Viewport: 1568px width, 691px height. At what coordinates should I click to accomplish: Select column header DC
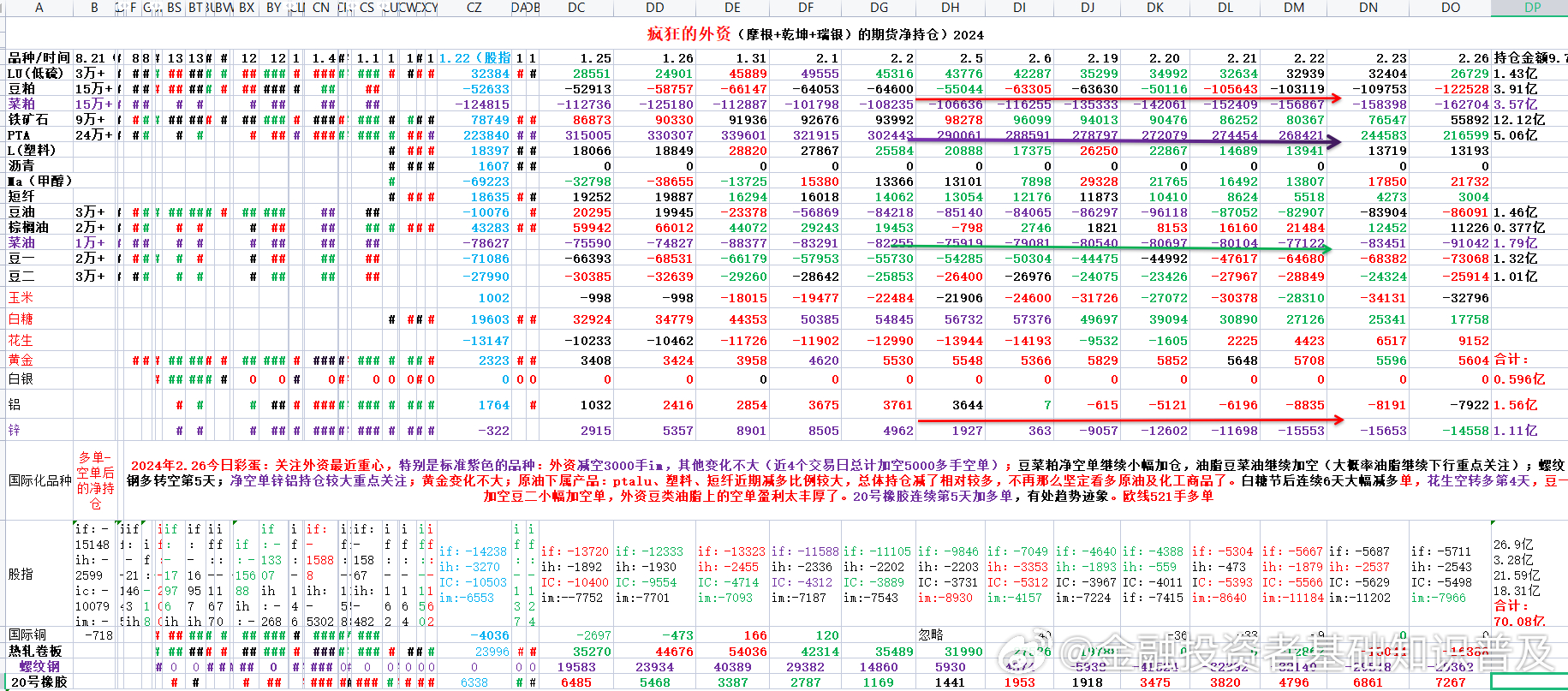[576, 8]
